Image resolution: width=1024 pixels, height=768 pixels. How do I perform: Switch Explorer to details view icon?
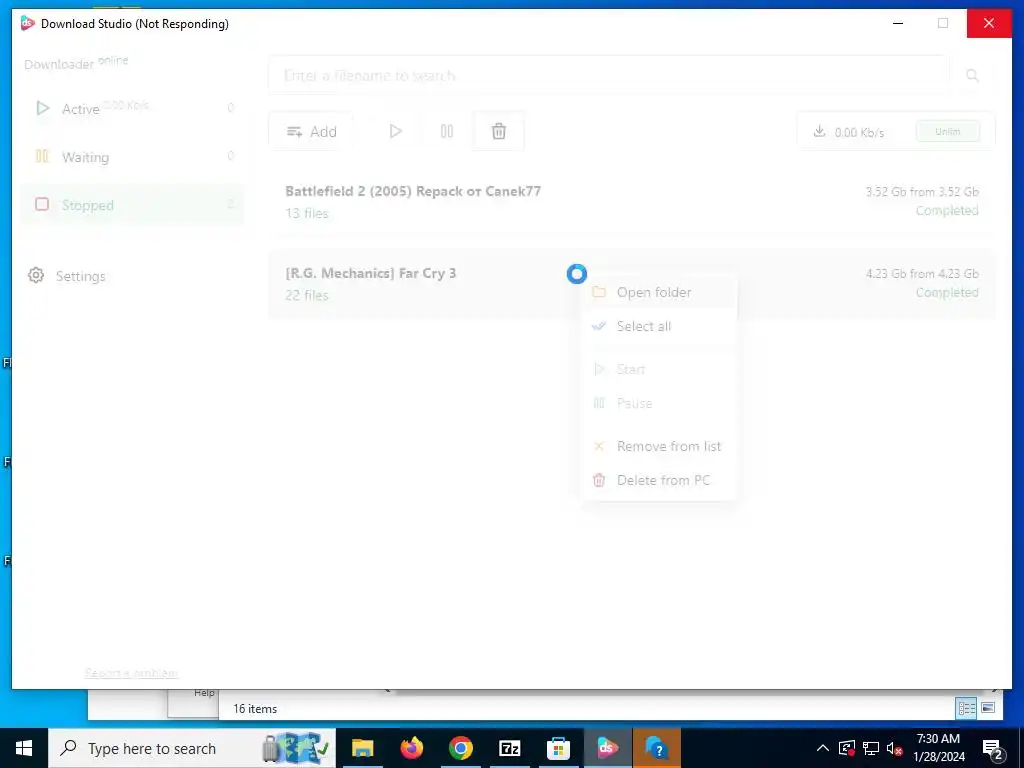click(x=967, y=708)
